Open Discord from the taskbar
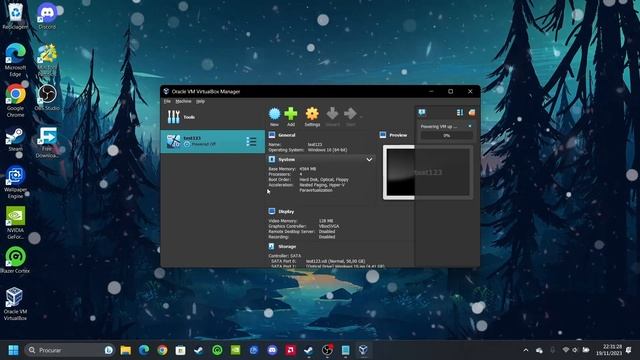This screenshot has width=640, height=360. point(272,350)
